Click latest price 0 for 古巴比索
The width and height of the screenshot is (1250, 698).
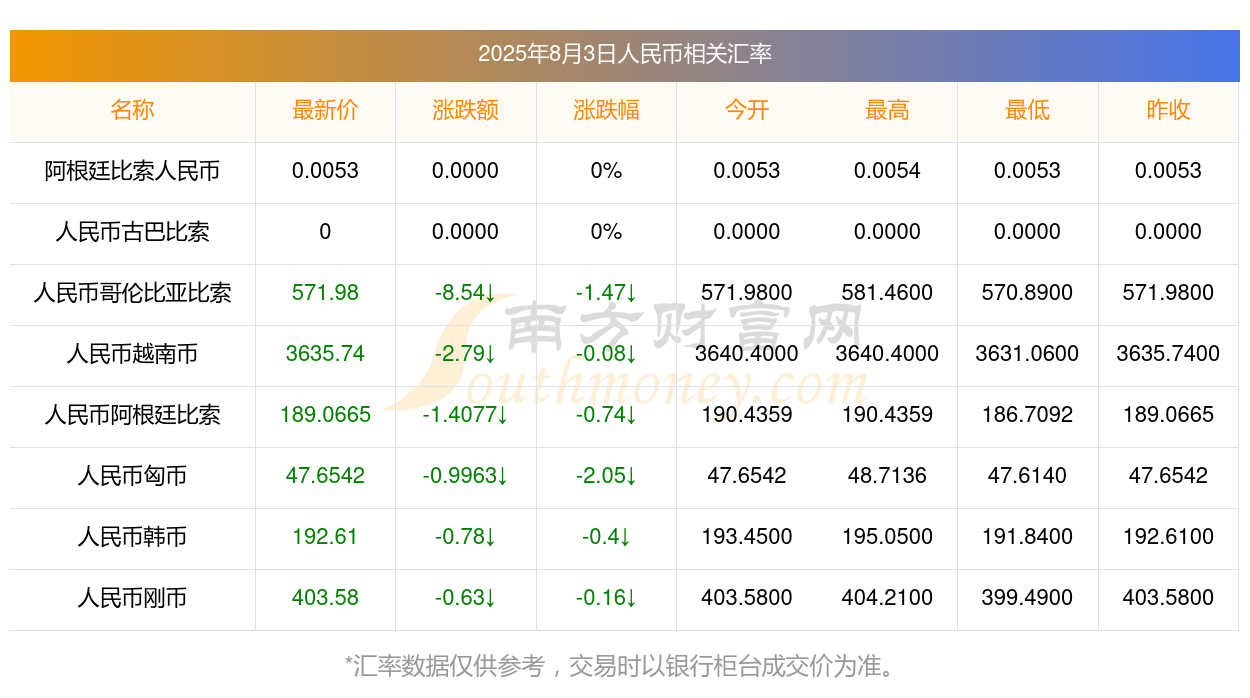[325, 232]
